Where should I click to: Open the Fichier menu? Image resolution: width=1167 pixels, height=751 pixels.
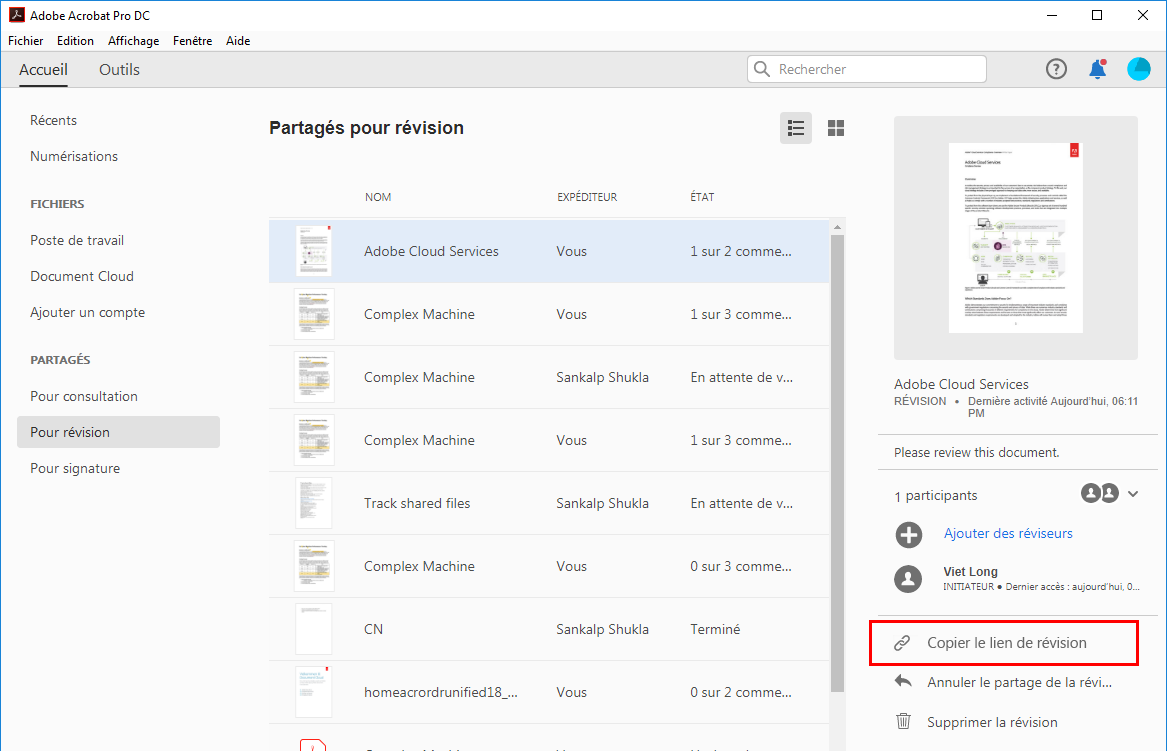26,41
